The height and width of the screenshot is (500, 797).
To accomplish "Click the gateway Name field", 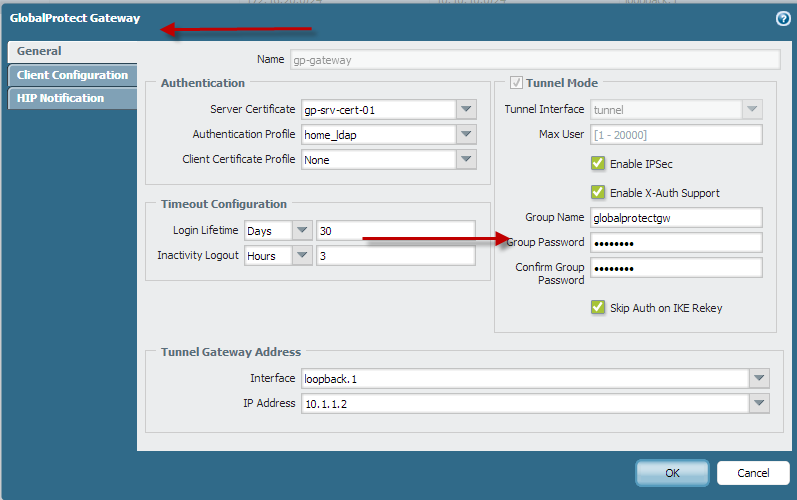I will click(x=535, y=60).
